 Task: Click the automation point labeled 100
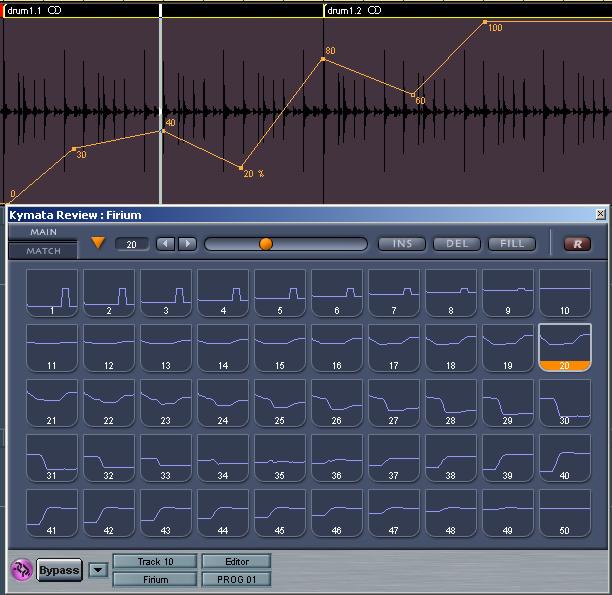coord(485,22)
